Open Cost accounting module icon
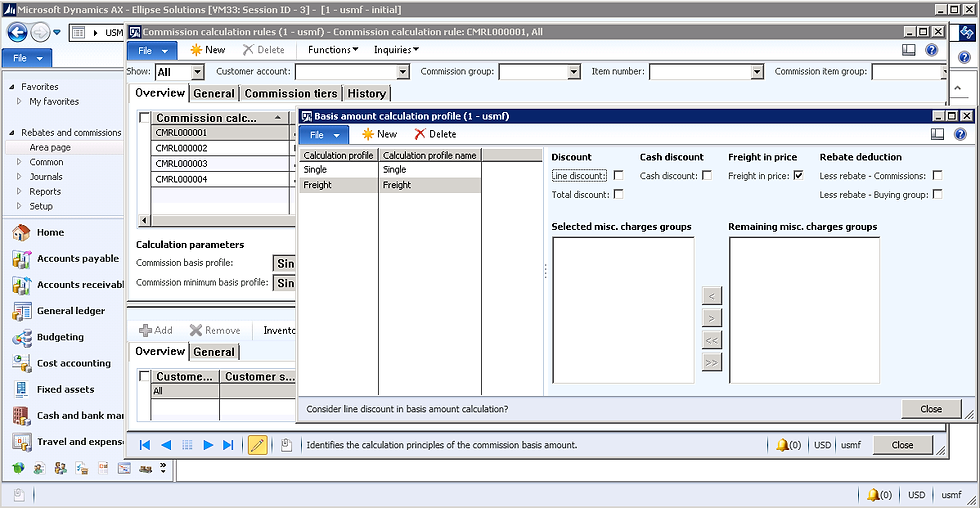Image resolution: width=980 pixels, height=508 pixels. pos(21,363)
